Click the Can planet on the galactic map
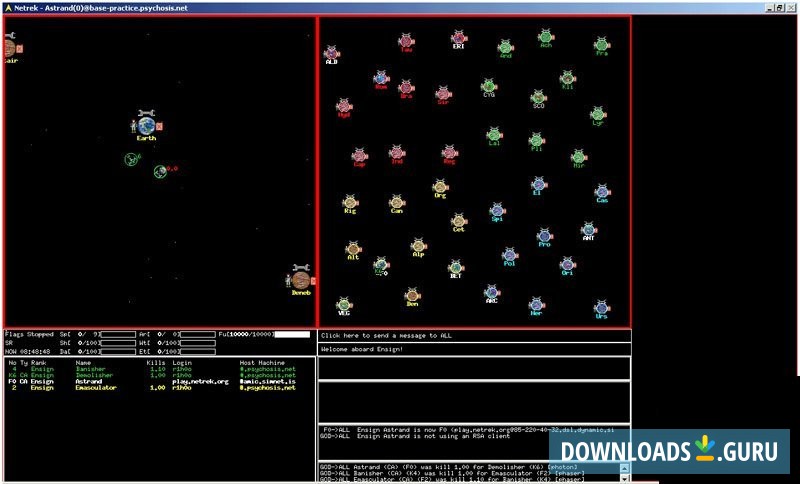This screenshot has width=800, height=484. point(397,202)
